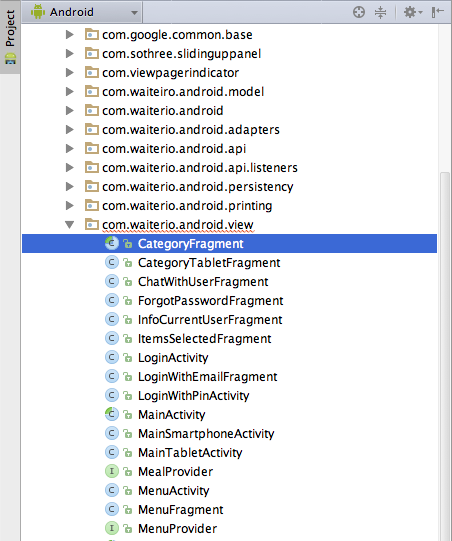Screen dimensions: 452x541
Task: Select the com.sothree.slidinguppanel package label
Action: click(181, 54)
